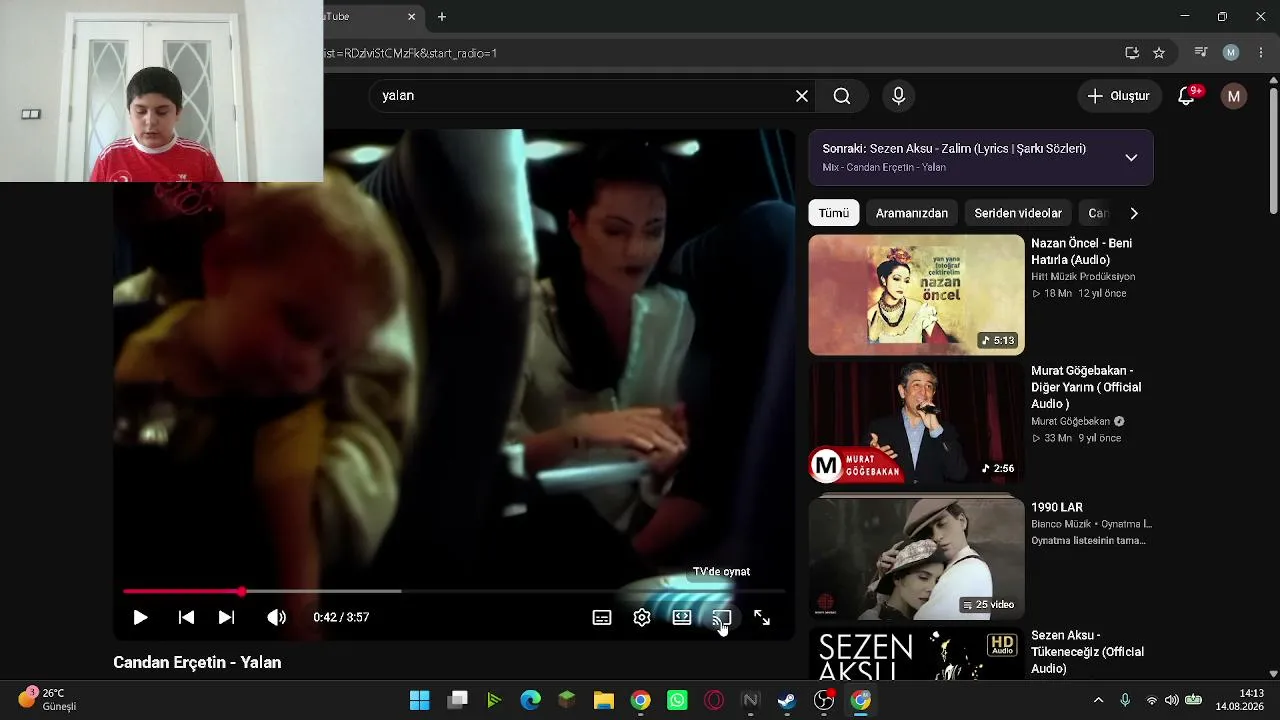This screenshot has width=1280, height=720.
Task: Open the Murat Göğebakan video thumbnail
Action: coord(917,423)
